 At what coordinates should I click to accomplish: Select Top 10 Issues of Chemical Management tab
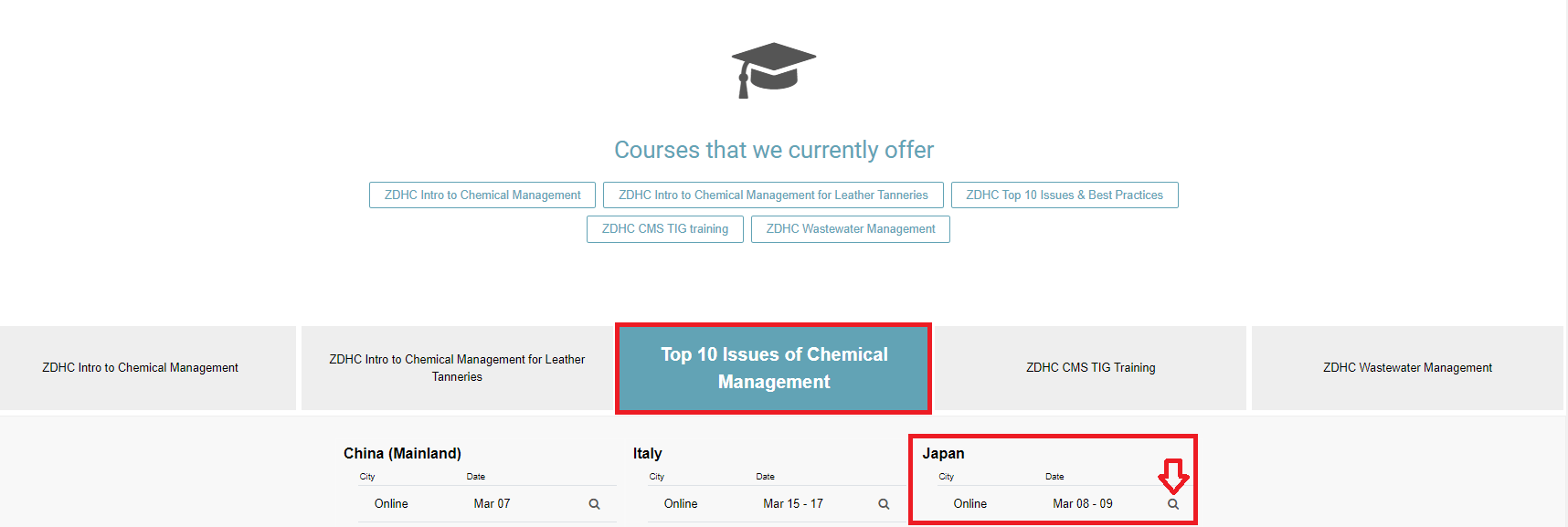(x=774, y=368)
